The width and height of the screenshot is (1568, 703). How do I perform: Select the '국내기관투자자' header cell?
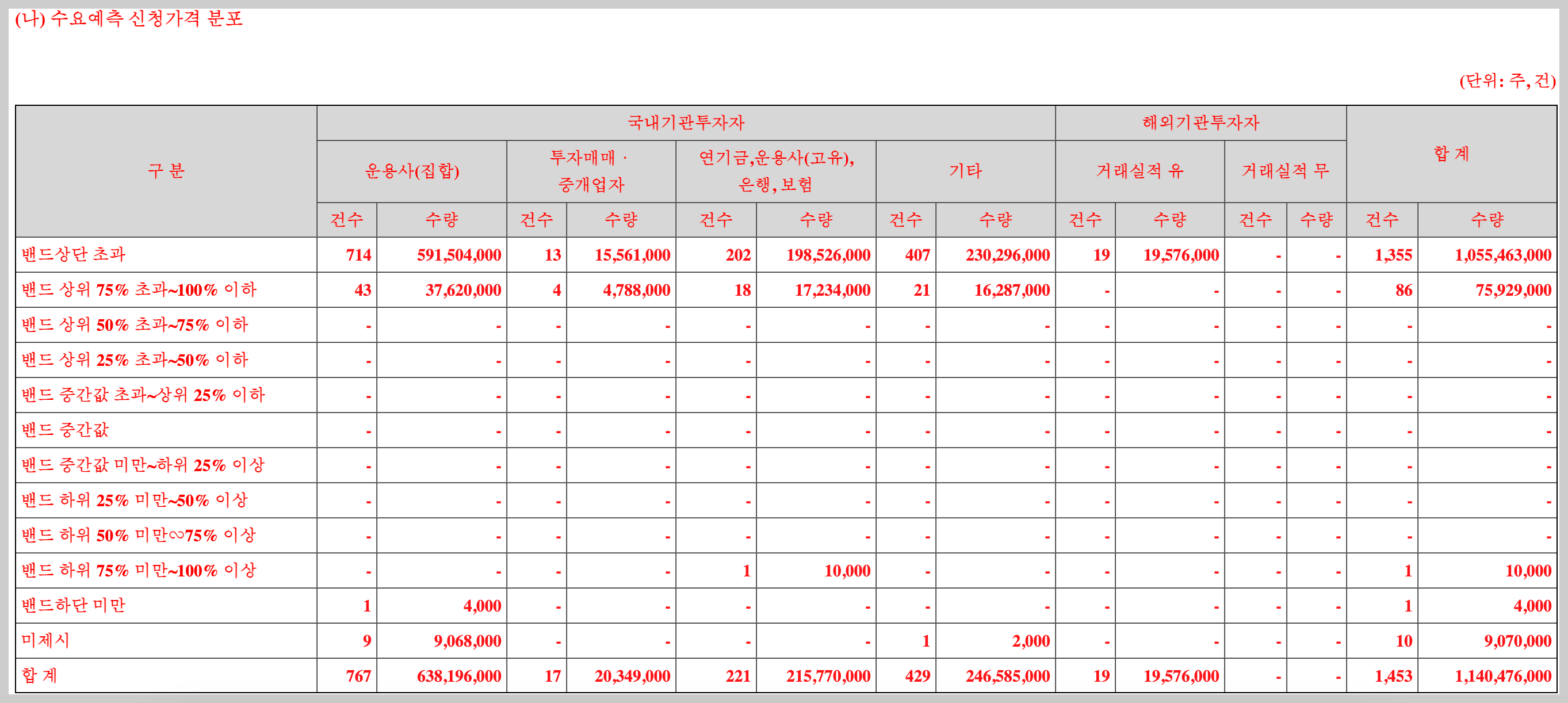[686, 123]
